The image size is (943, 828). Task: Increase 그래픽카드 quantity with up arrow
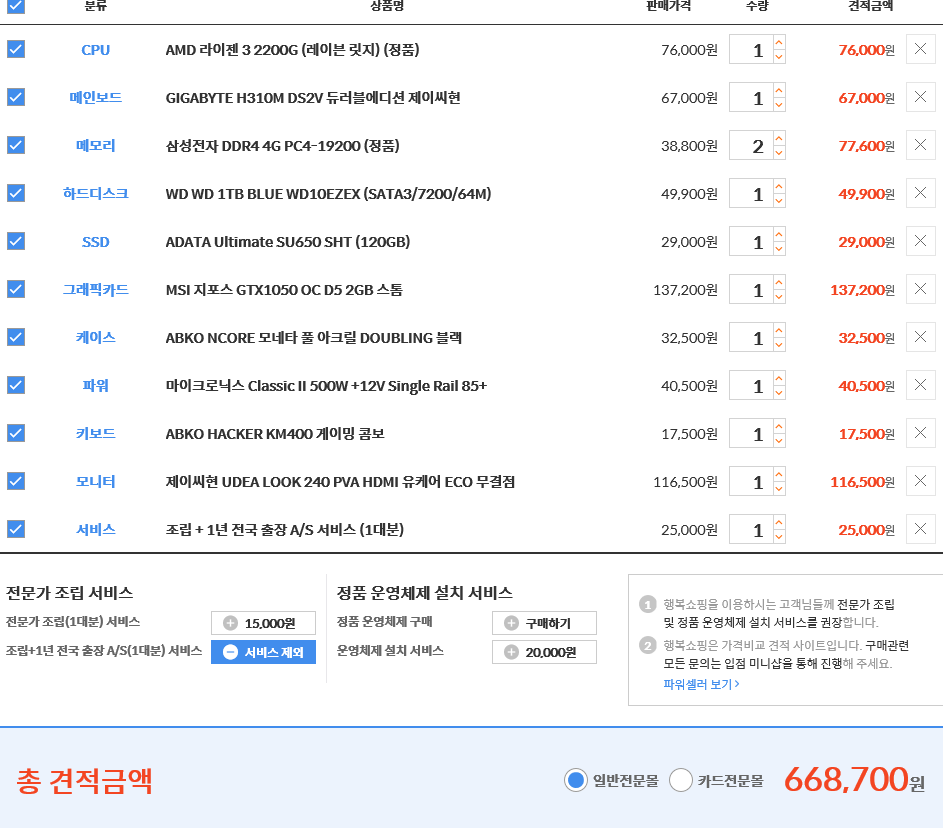(x=779, y=282)
